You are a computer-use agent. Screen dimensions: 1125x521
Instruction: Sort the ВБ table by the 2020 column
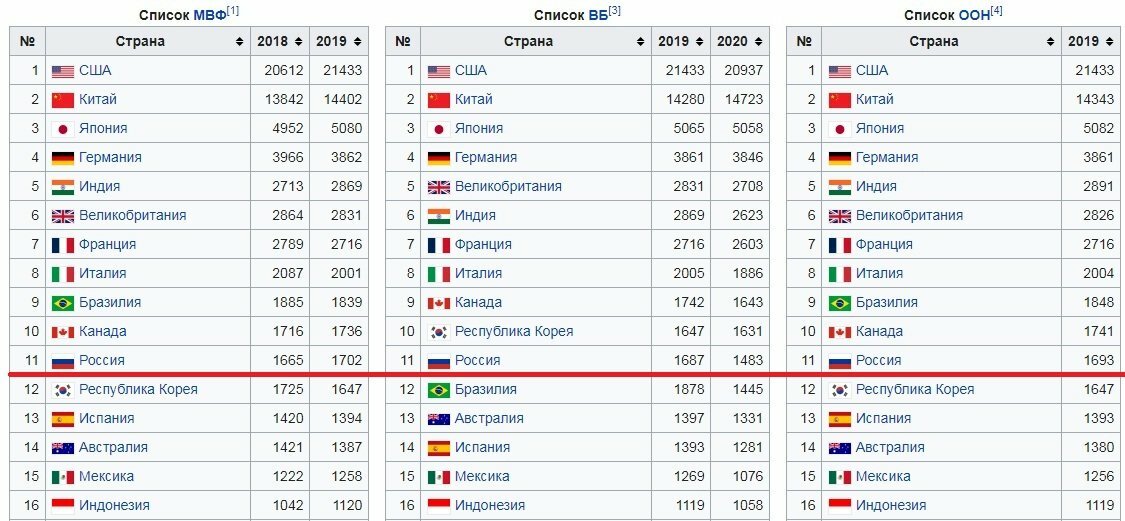click(758, 42)
